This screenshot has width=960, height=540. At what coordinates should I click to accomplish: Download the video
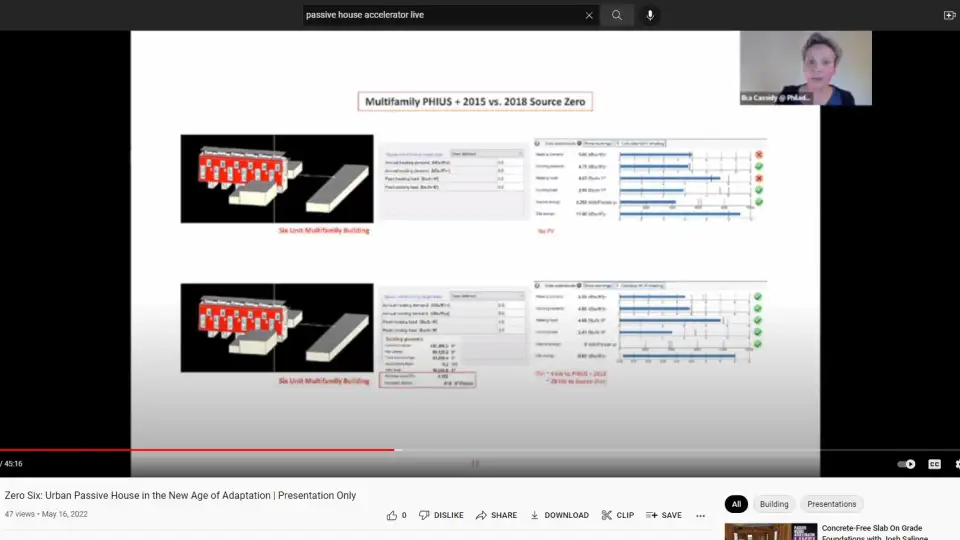559,515
